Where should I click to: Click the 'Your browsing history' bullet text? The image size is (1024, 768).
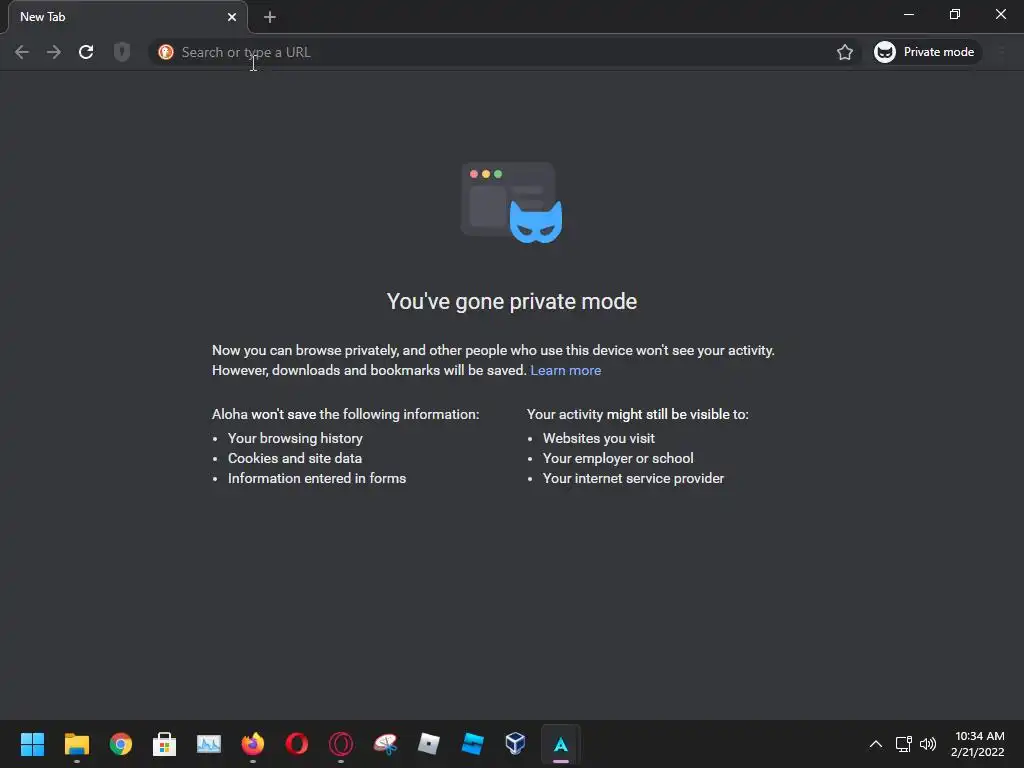[x=295, y=438]
